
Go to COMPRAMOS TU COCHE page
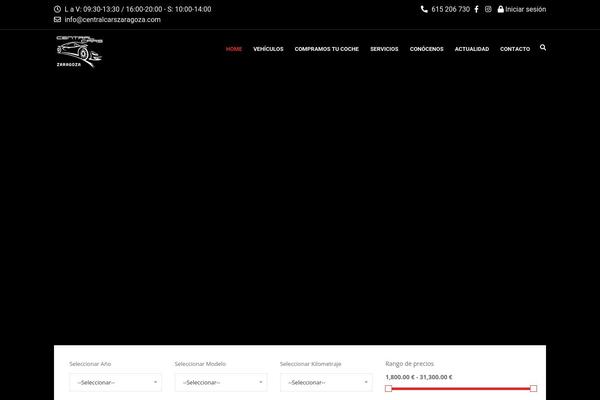click(x=327, y=49)
